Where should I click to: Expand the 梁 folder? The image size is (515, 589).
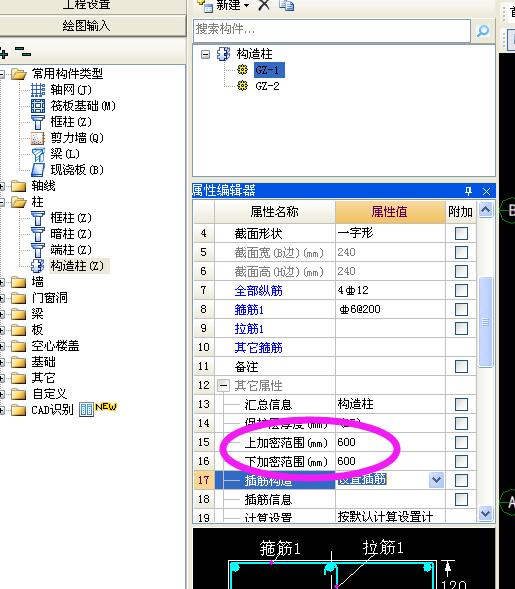pos(2,314)
